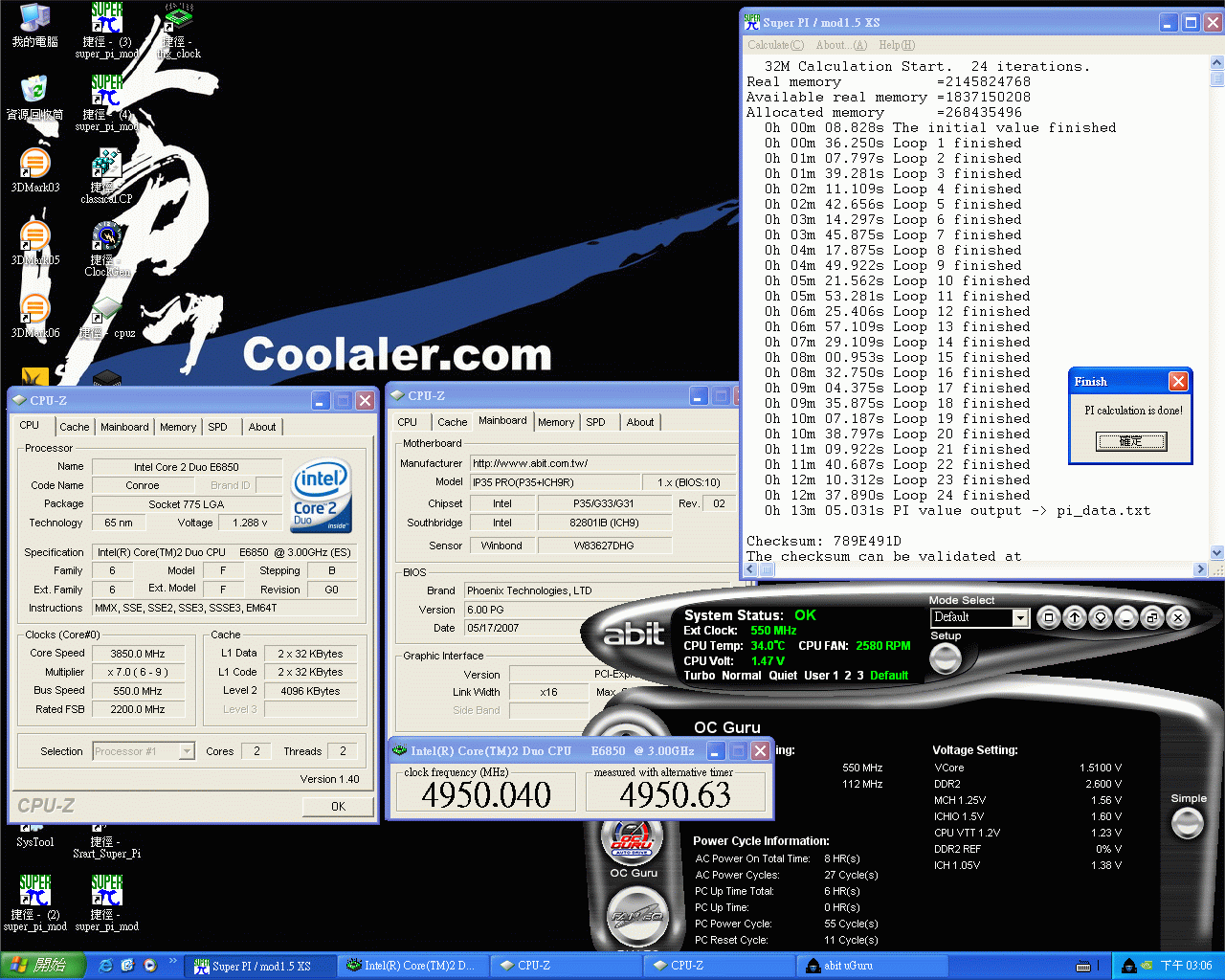Screen dimensions: 1225x980
Task: Switch to Memory tab in left CPU-Z window
Action: 178,427
